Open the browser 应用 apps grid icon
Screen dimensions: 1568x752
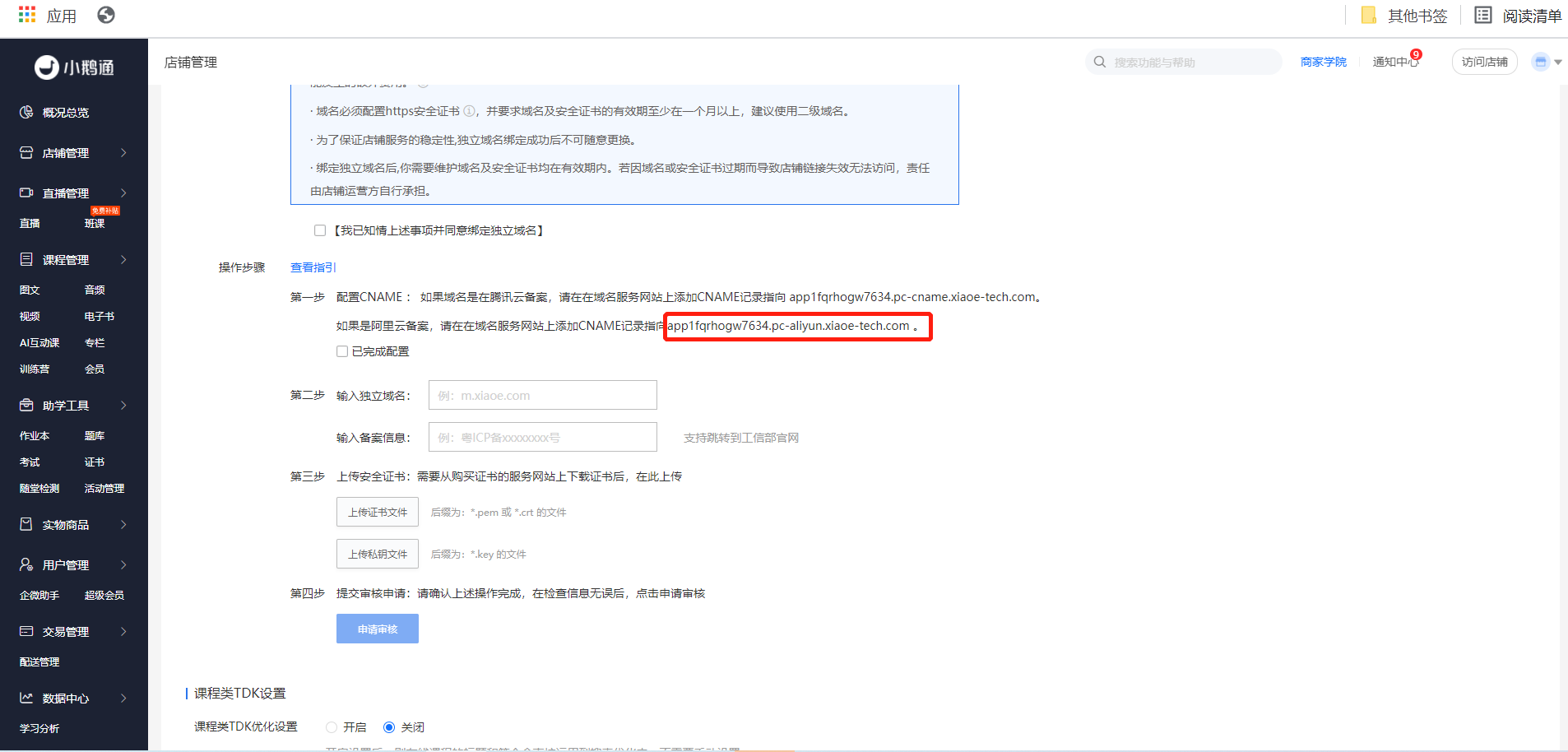(27, 15)
